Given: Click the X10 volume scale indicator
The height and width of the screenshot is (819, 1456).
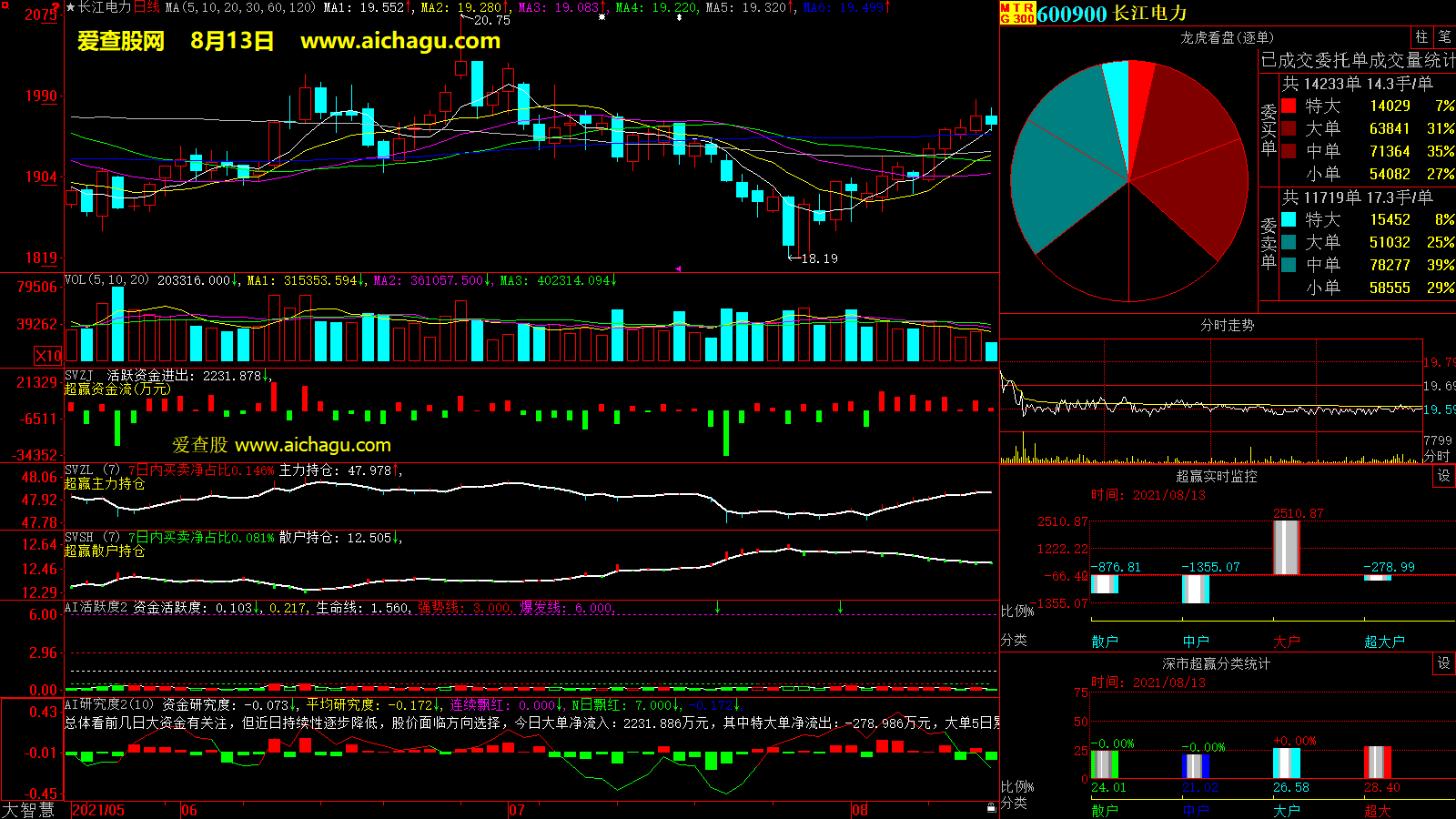Looking at the screenshot, I should [48, 356].
